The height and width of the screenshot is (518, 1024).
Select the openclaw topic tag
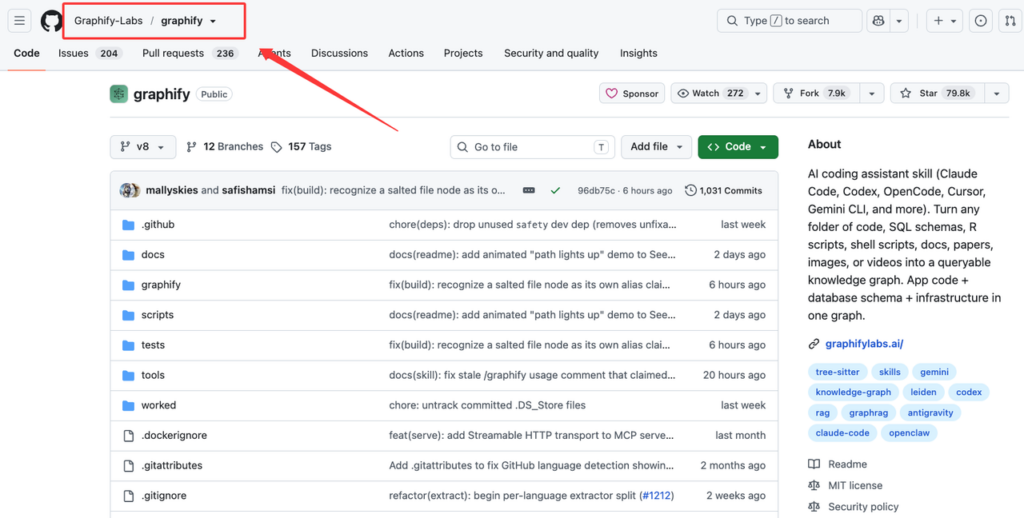908,432
